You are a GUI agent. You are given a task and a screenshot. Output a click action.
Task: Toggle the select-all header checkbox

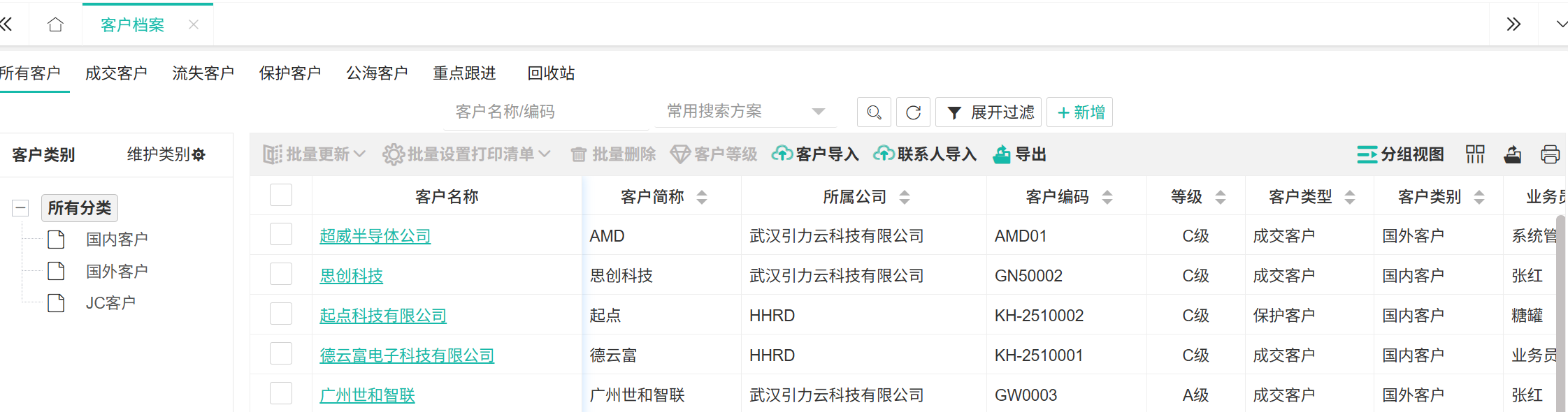[x=281, y=196]
